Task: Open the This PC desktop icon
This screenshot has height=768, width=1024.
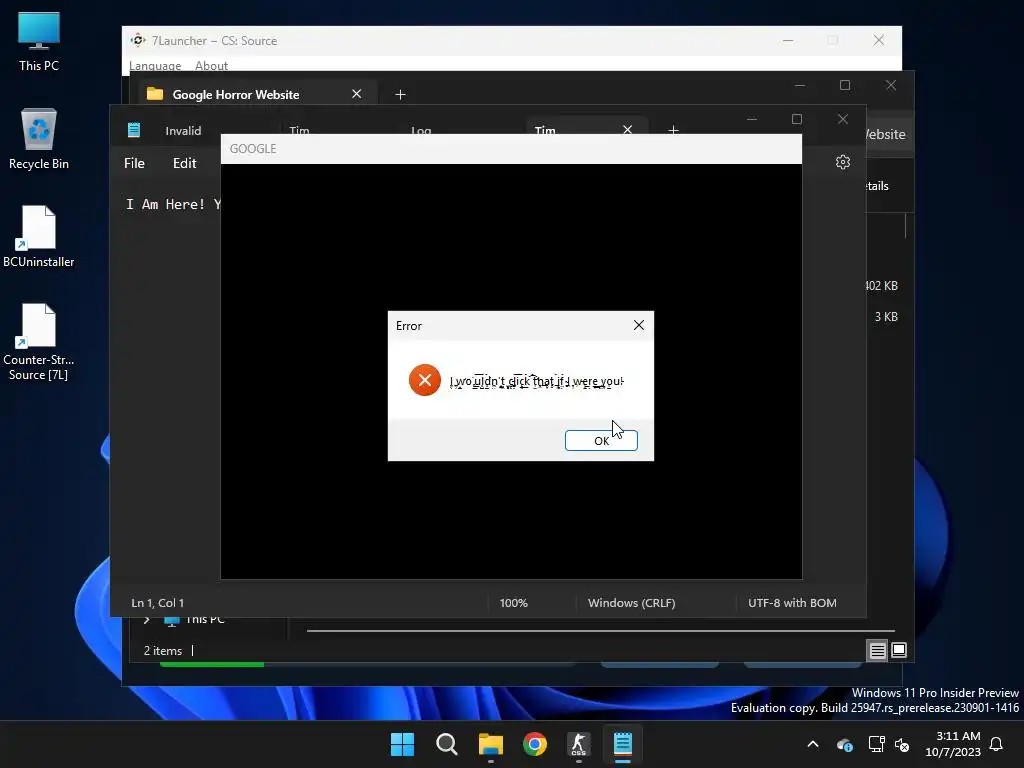Action: 39,41
